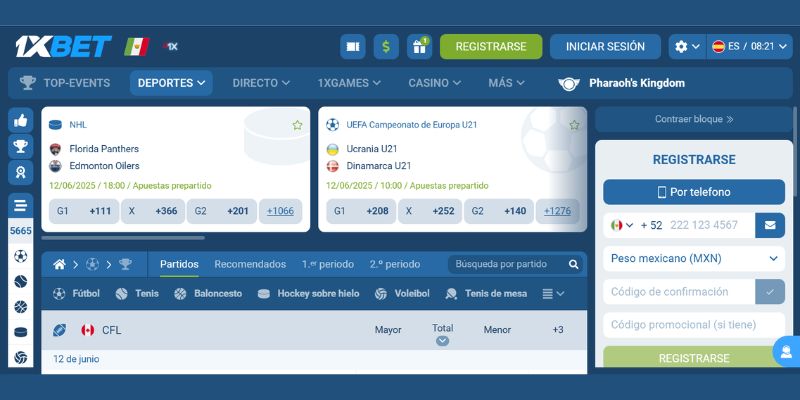This screenshot has width=800, height=400.
Task: Favorite the UEFA U21 match with the star
Action: click(x=574, y=125)
